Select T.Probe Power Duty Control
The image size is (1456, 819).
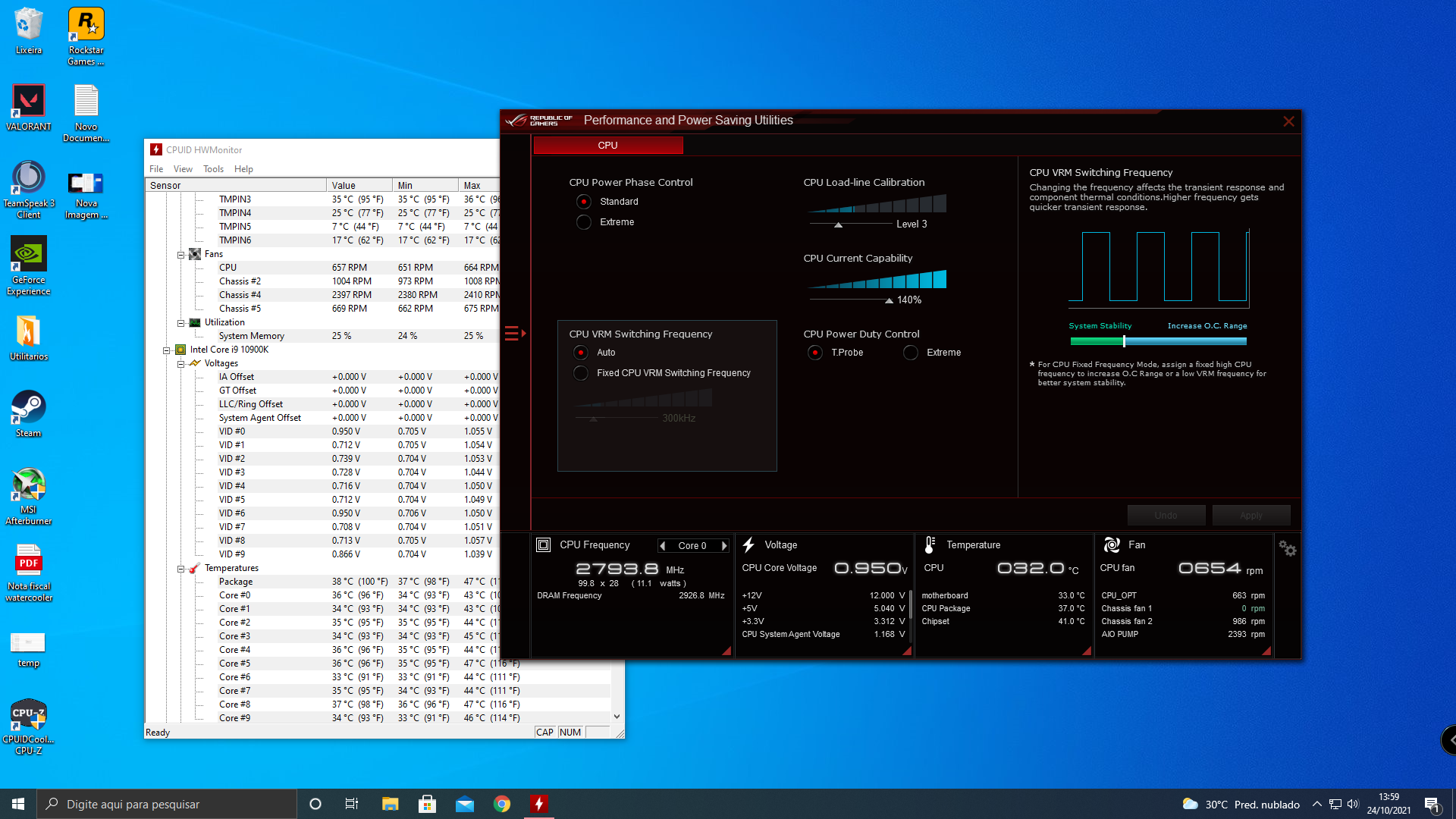pos(815,353)
